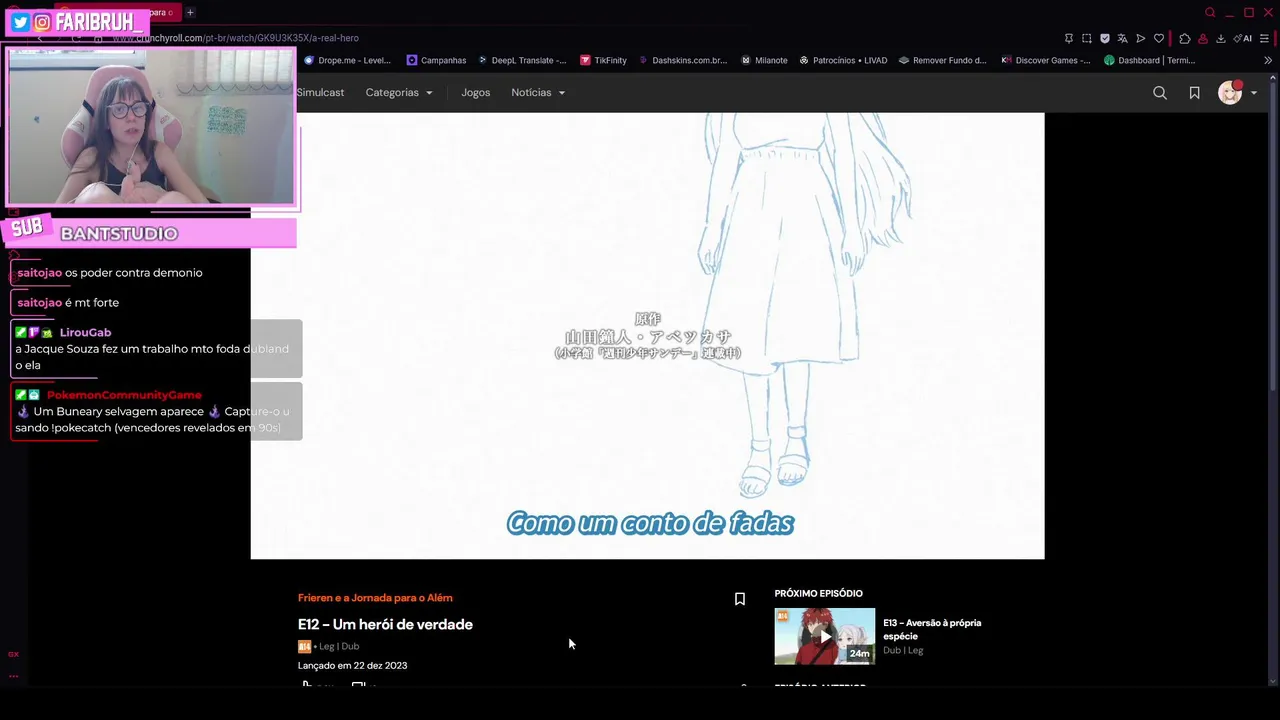
Task: Open the E13 – Aversão à própria espécie link
Action: (932, 629)
